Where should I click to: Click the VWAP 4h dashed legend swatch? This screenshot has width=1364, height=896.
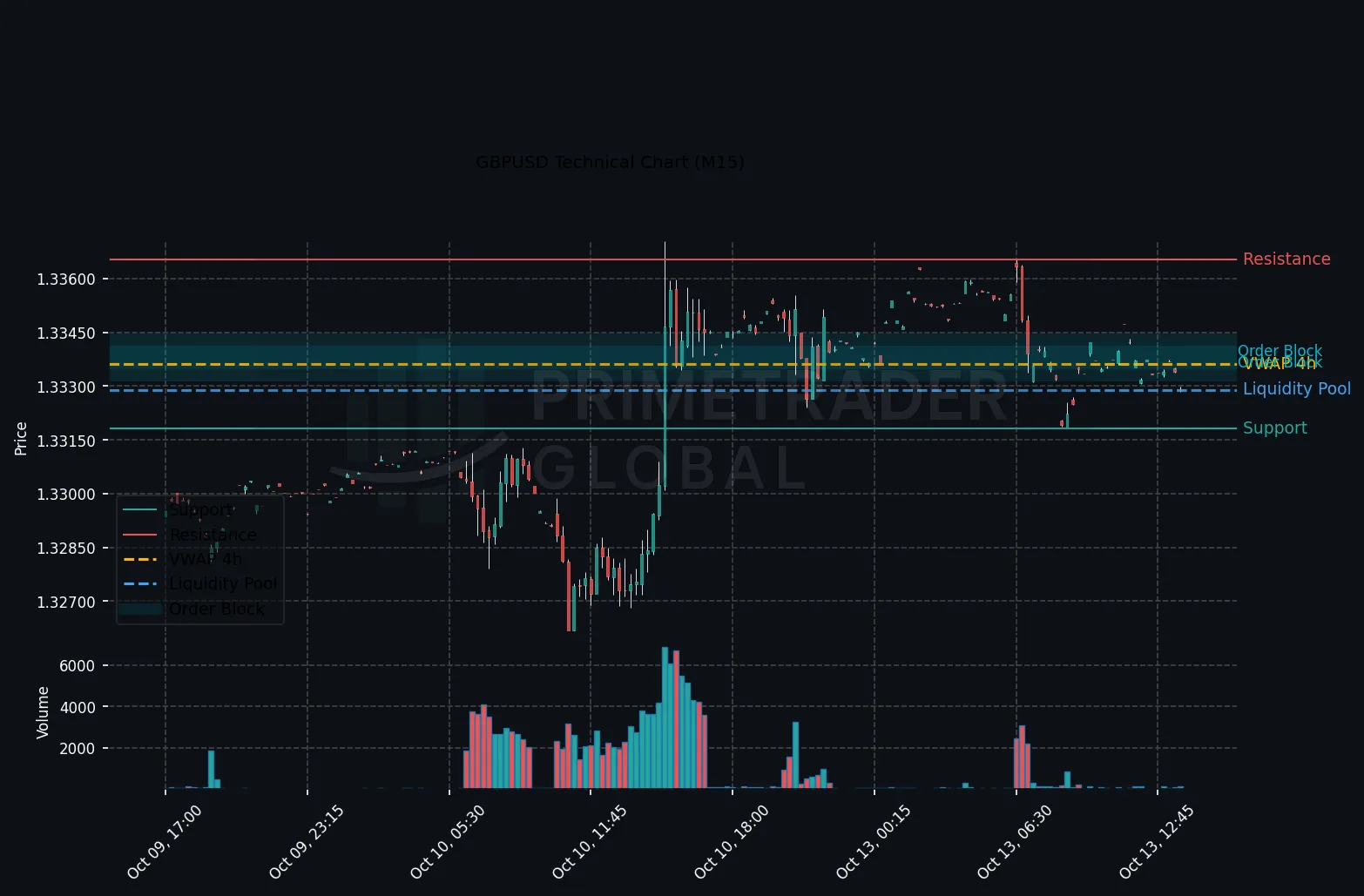[x=140, y=559]
